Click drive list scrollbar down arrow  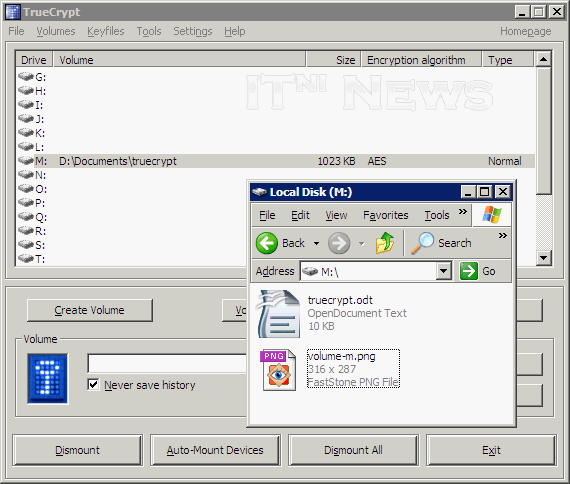[543, 258]
